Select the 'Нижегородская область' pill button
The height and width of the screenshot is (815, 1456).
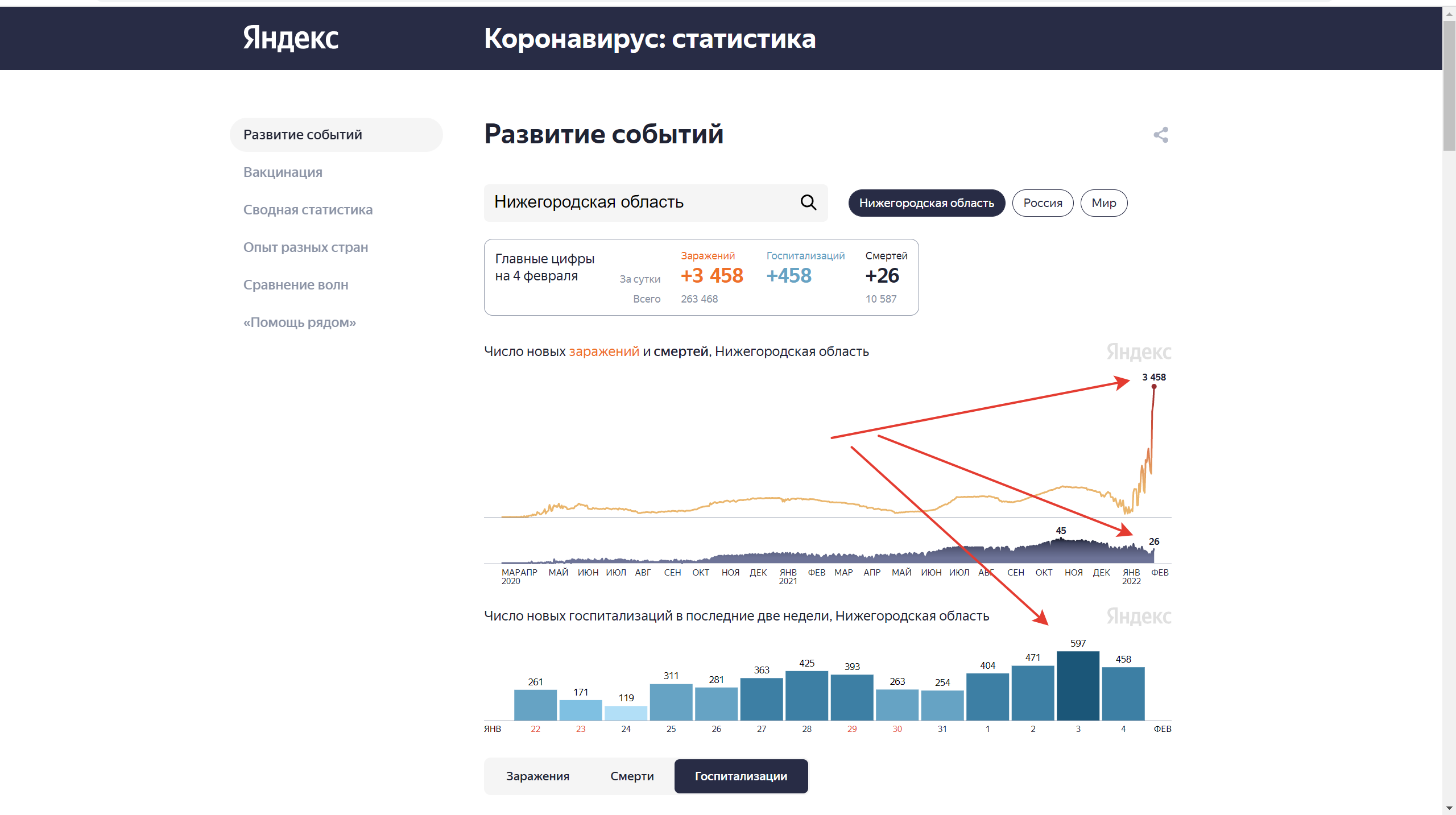click(926, 203)
